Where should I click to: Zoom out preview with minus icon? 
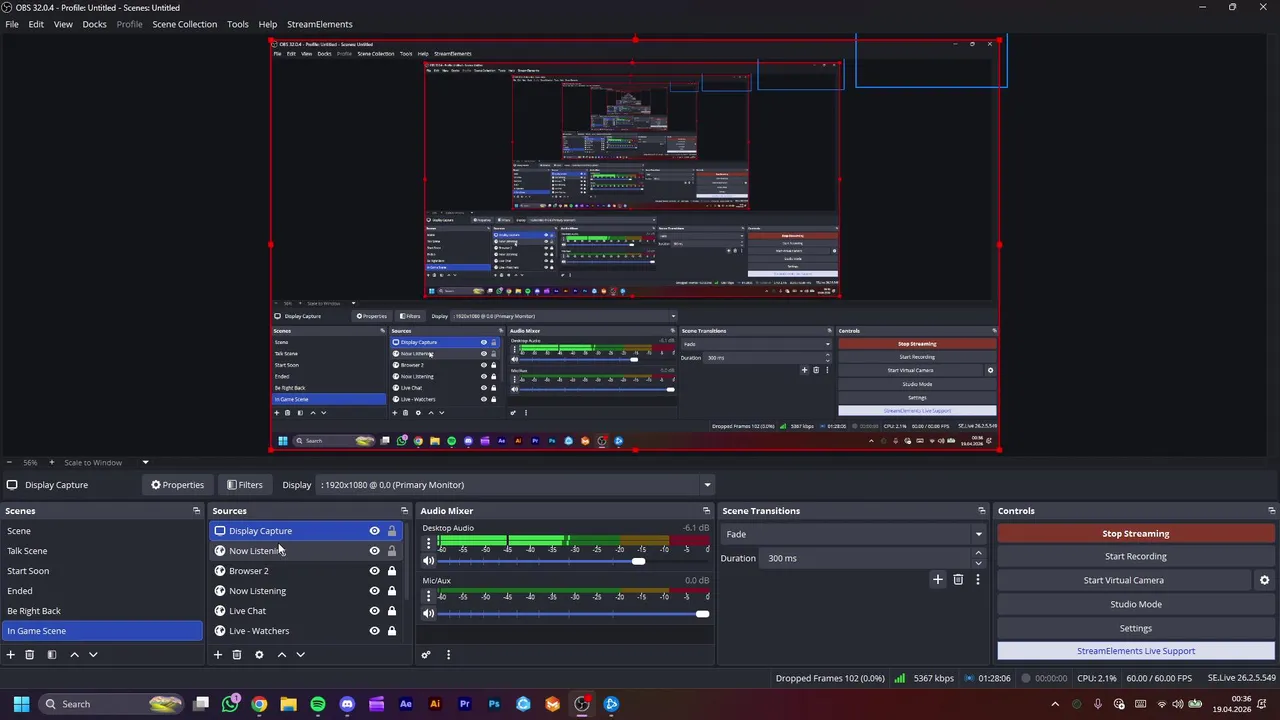[x=9, y=462]
